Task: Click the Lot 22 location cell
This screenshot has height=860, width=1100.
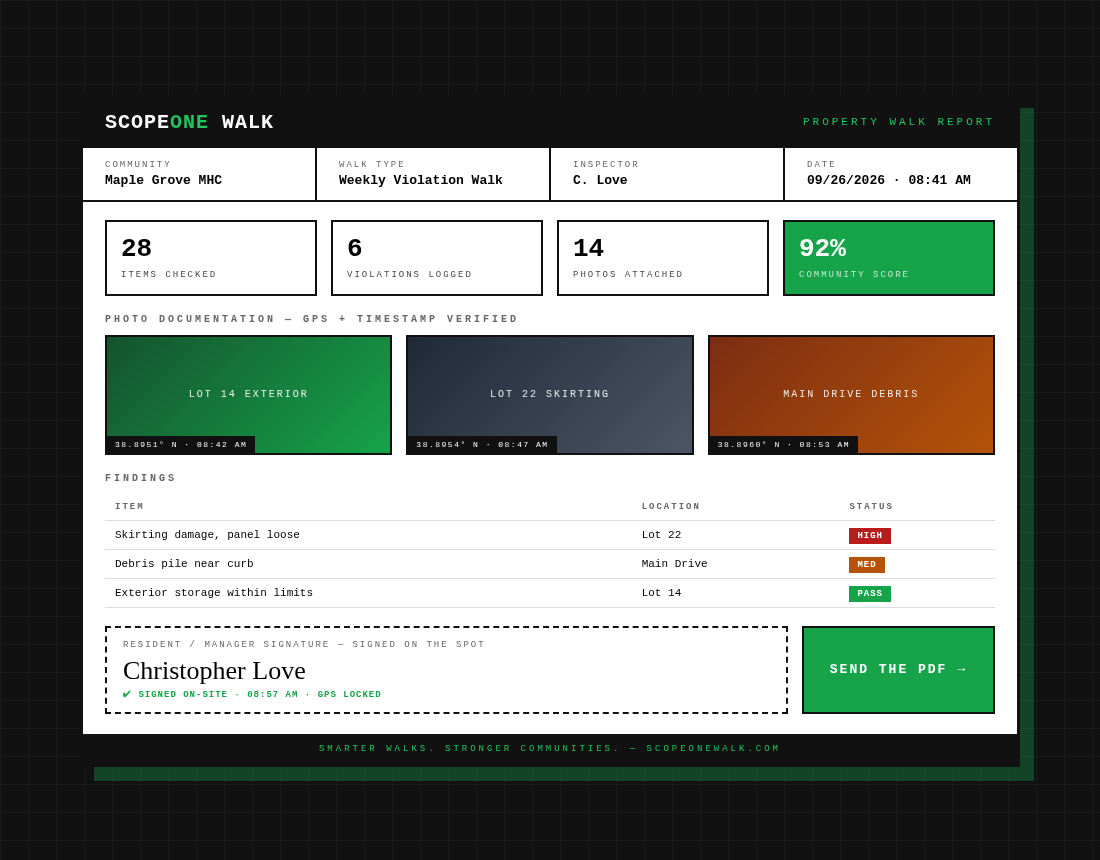Action: coord(662,535)
